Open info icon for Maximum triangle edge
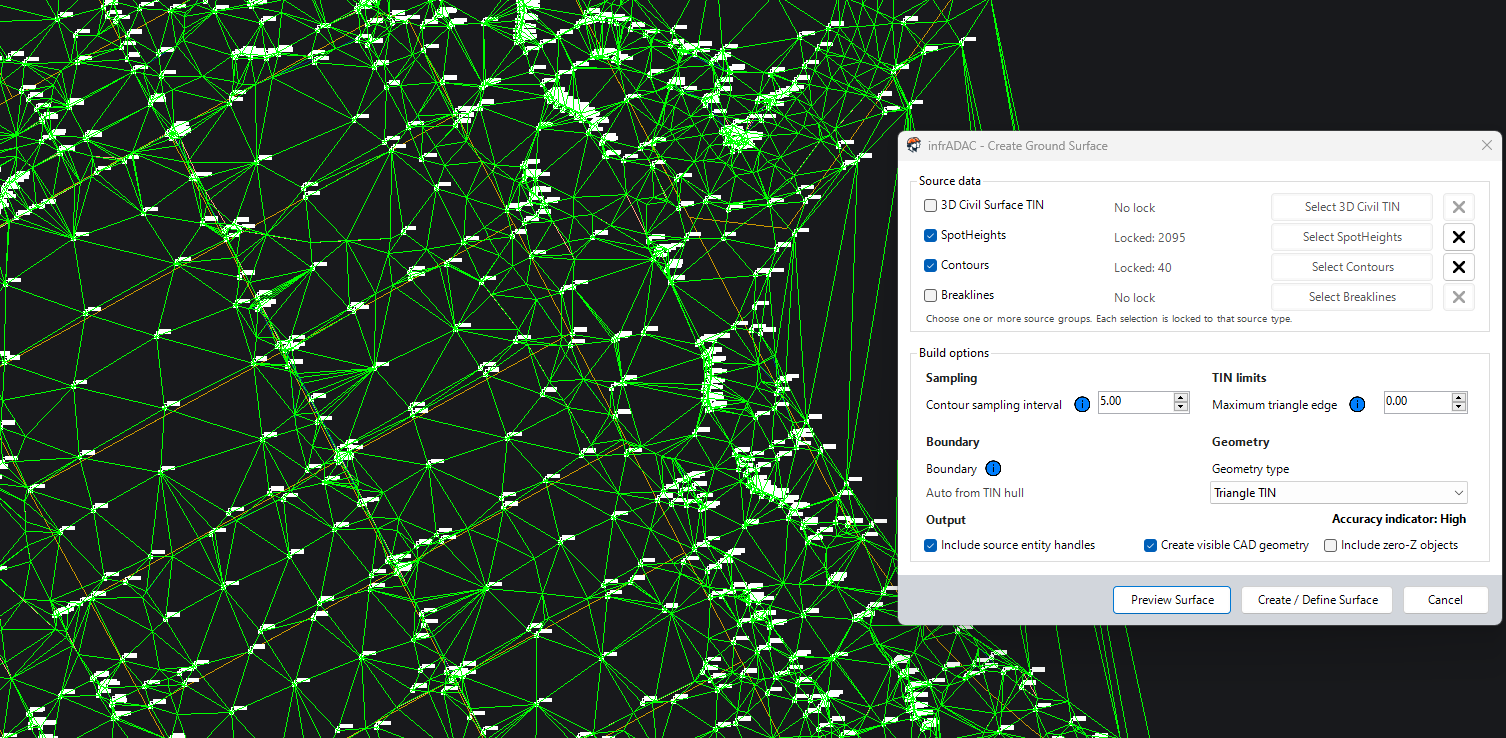The width and height of the screenshot is (1506, 738). click(x=1357, y=405)
